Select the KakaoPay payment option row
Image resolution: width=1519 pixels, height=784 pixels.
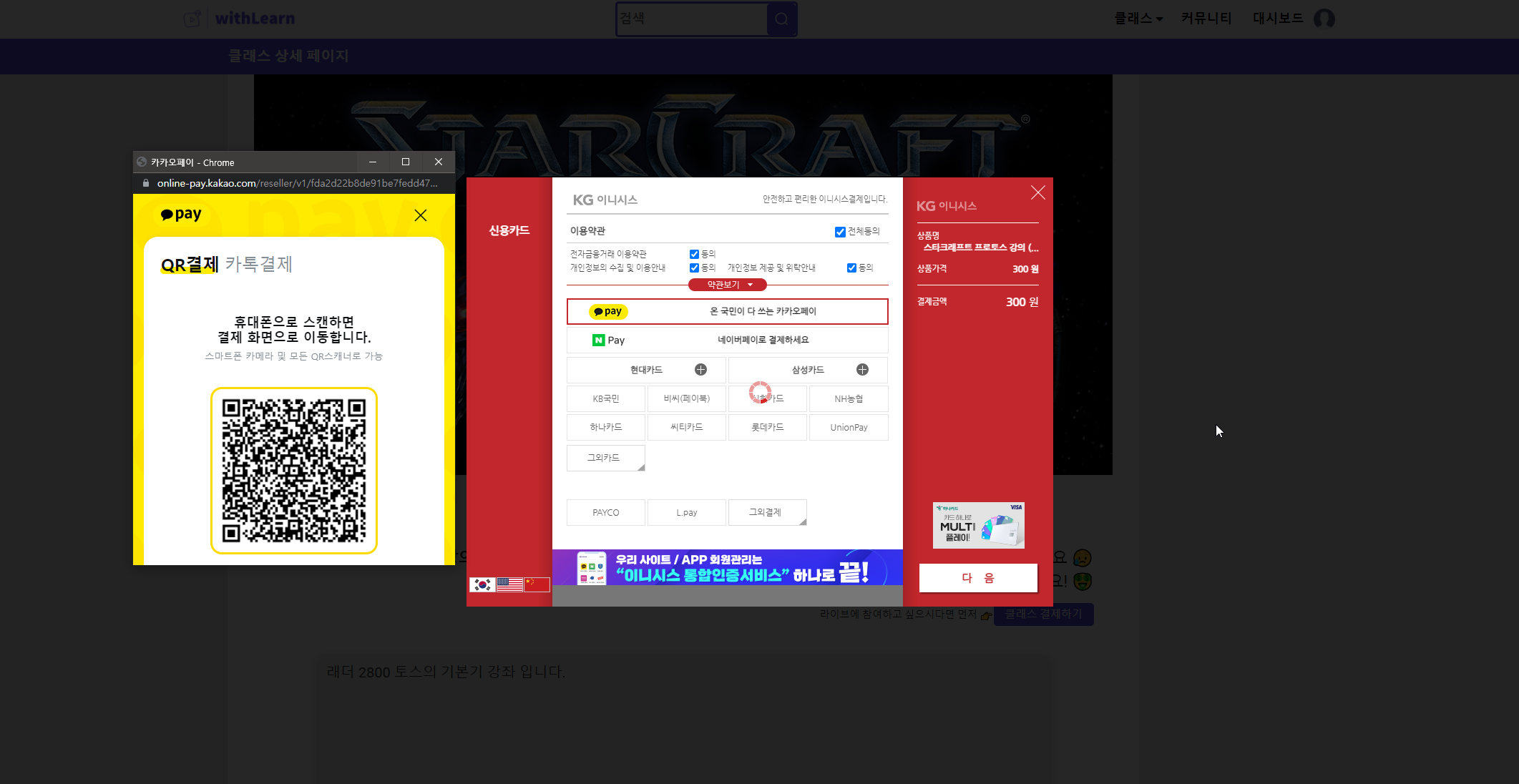coord(727,311)
